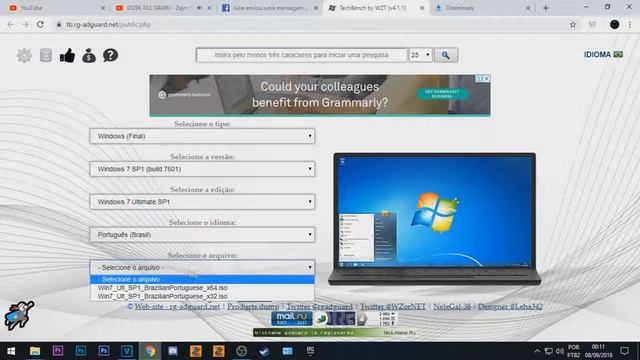Click the volume icon in the system tray
This screenshot has height=360, width=640.
click(x=560, y=351)
